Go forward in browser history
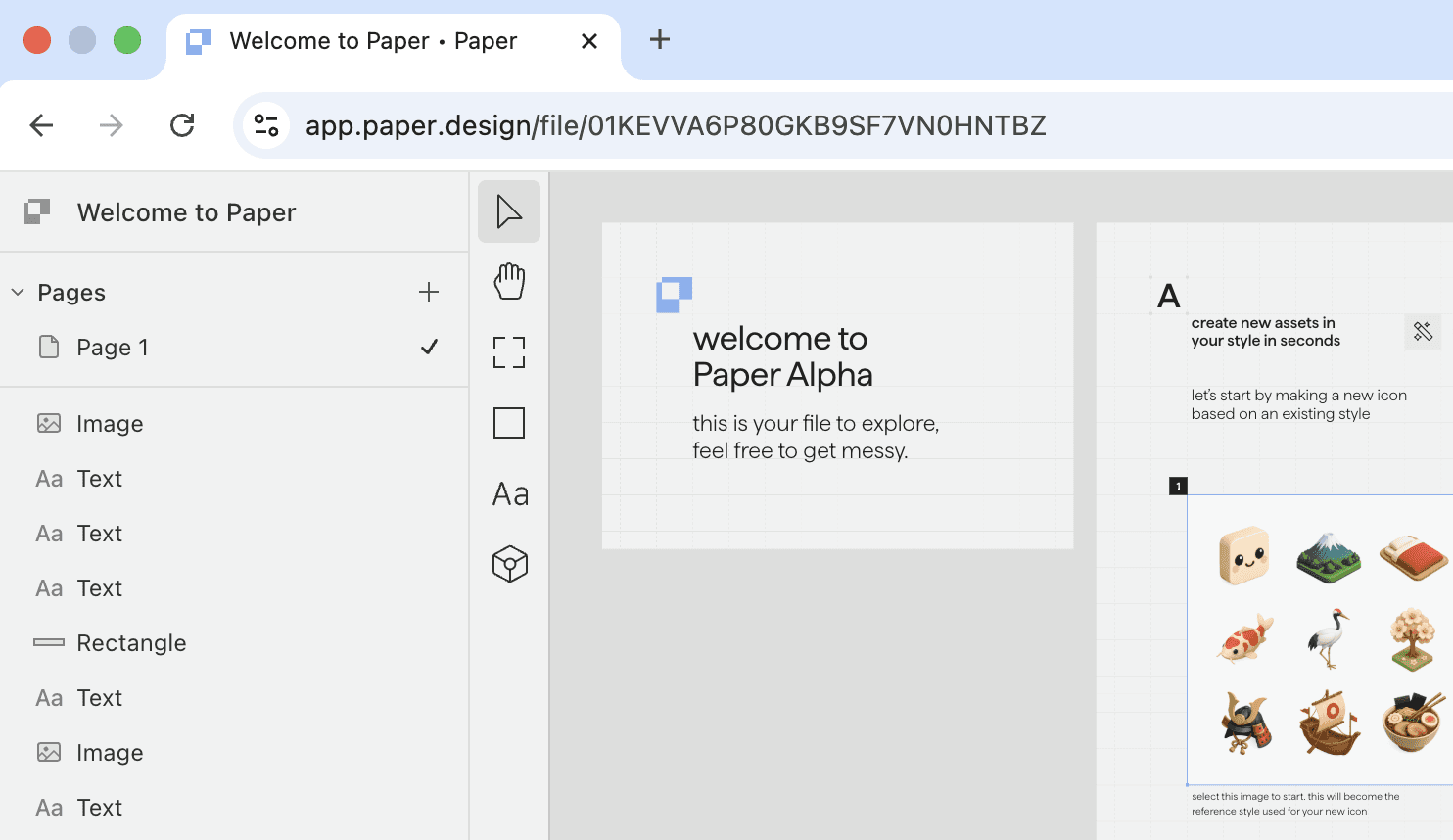Image resolution: width=1453 pixels, height=840 pixels. tap(112, 125)
